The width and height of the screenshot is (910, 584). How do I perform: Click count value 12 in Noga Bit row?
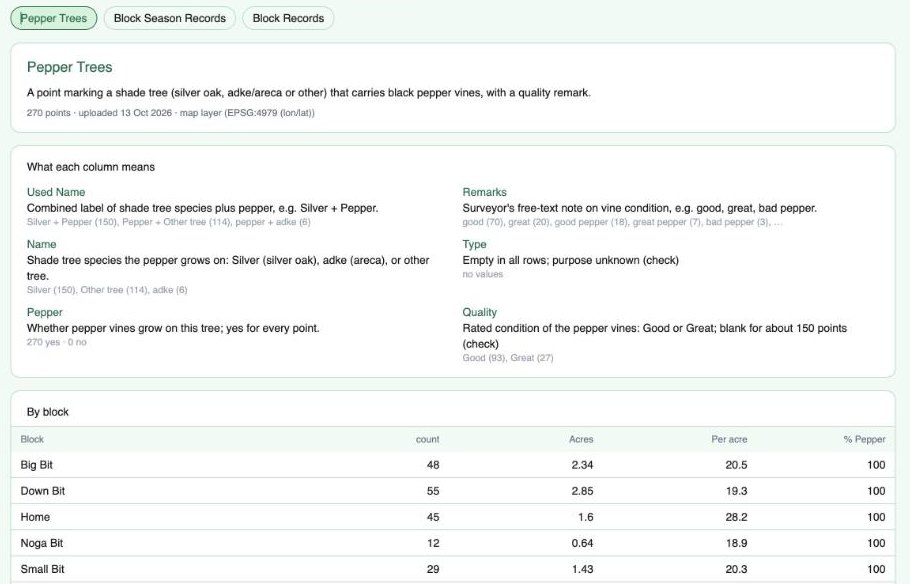(x=433, y=543)
